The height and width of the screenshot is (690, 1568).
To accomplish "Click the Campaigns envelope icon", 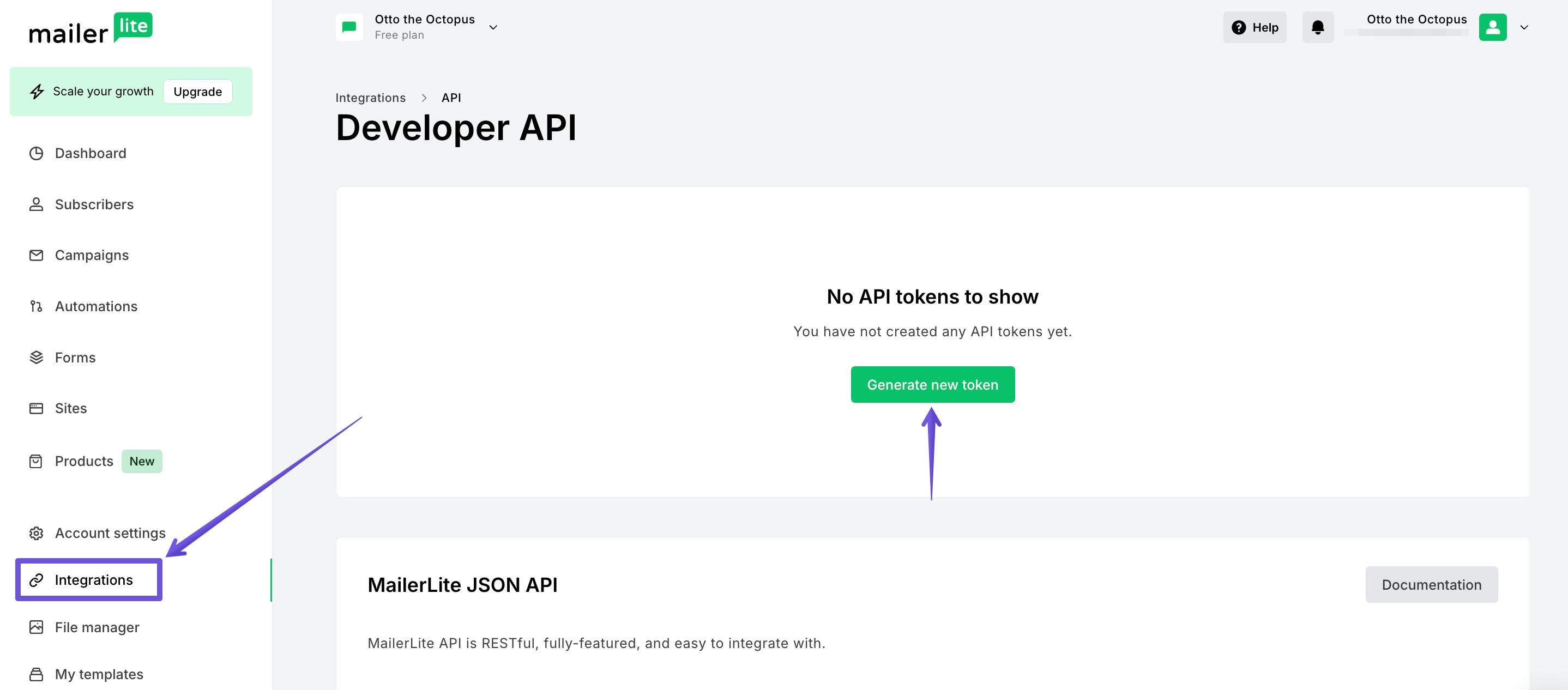I will tap(37, 255).
